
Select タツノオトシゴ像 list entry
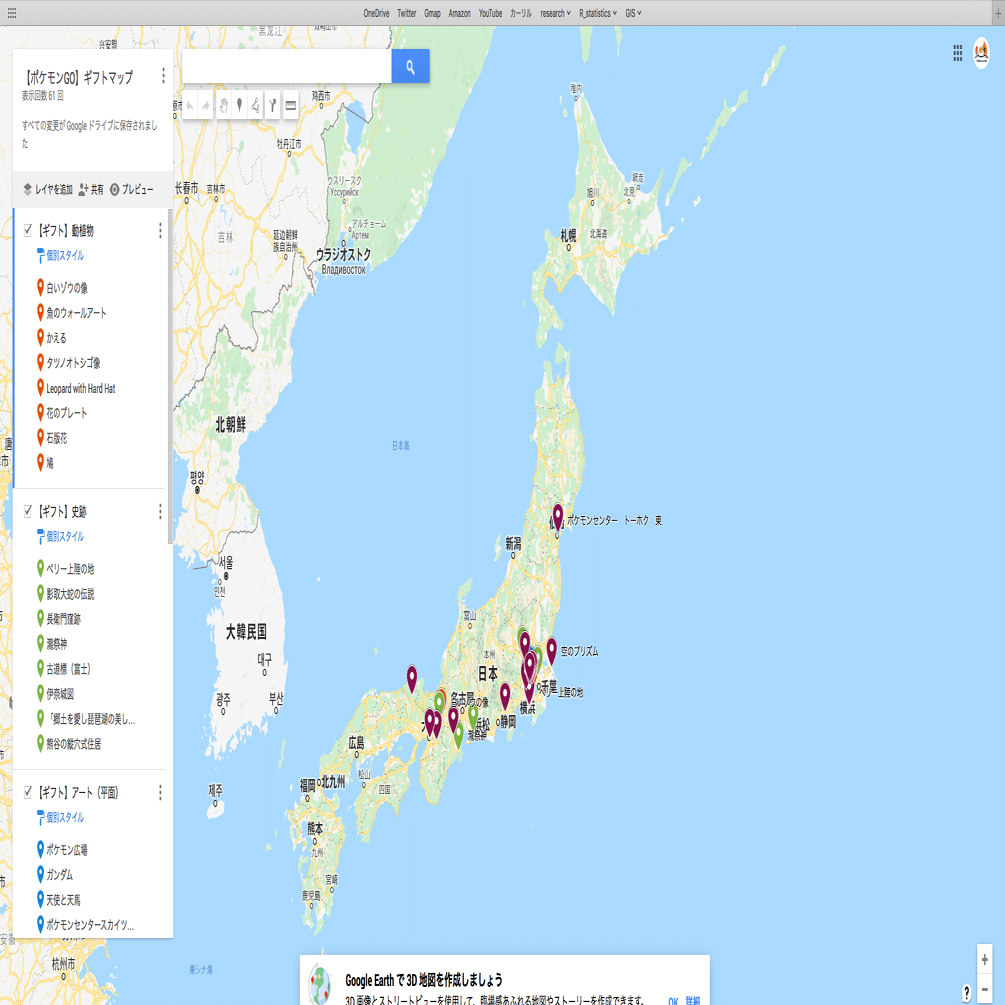point(73,363)
